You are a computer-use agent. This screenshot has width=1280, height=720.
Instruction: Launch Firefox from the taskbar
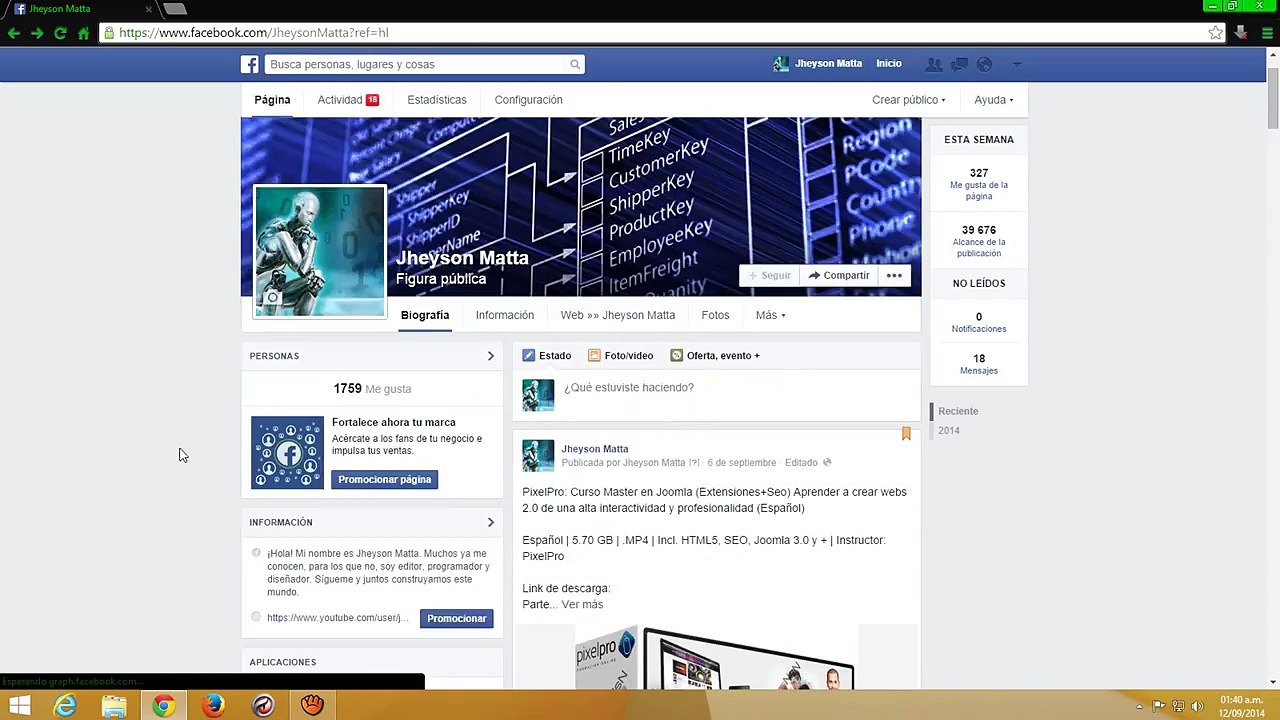pyautogui.click(x=213, y=706)
